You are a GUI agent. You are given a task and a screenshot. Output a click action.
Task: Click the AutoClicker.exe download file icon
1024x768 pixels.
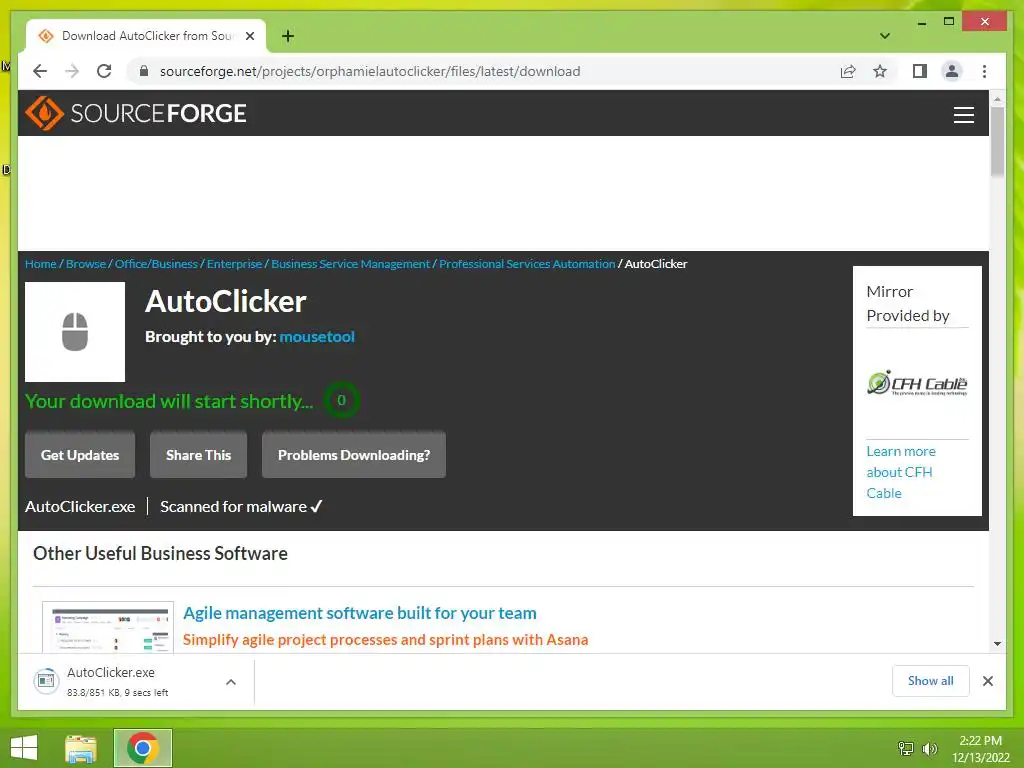46,681
